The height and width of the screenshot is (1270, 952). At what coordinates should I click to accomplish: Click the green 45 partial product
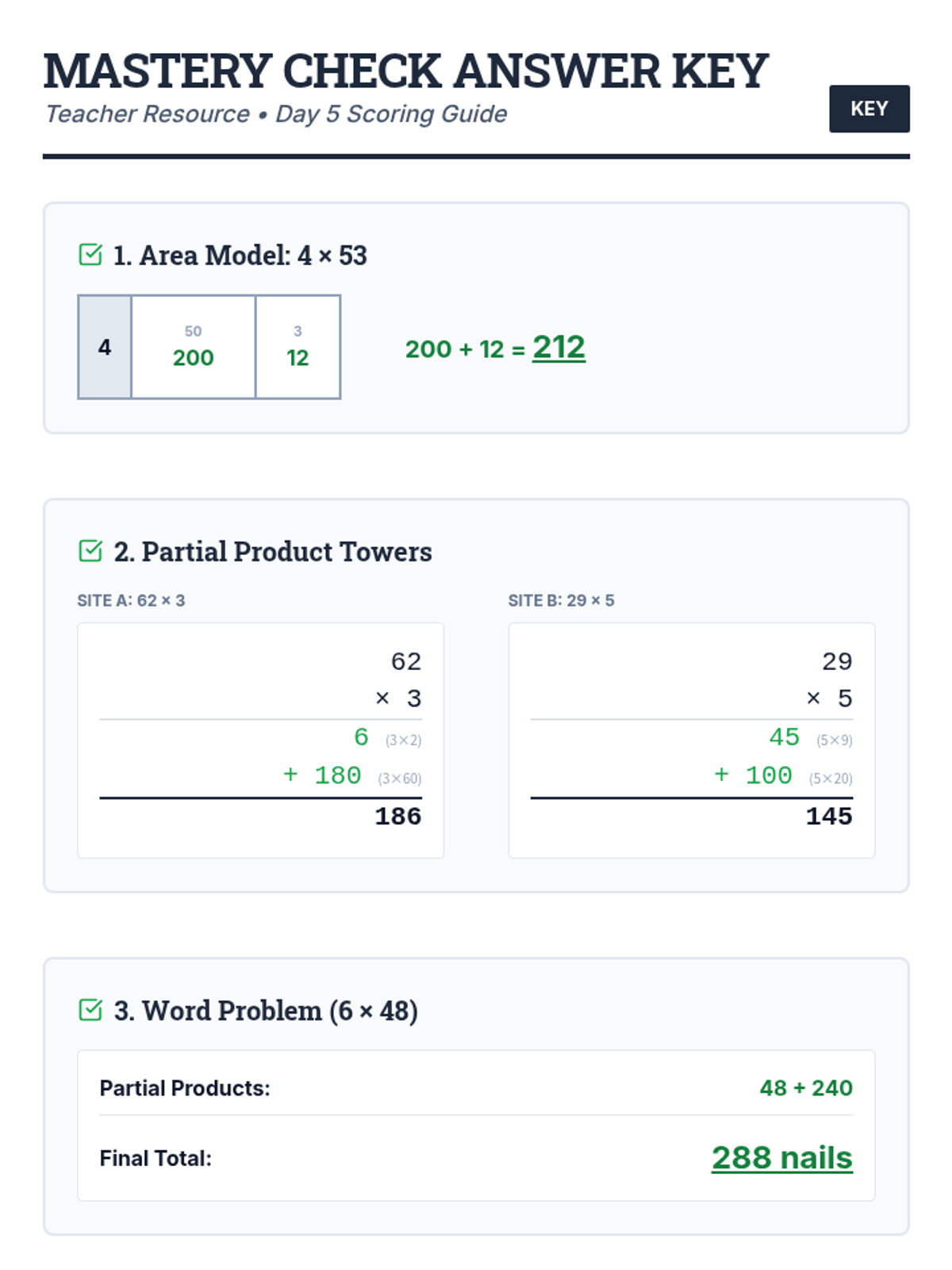point(784,737)
